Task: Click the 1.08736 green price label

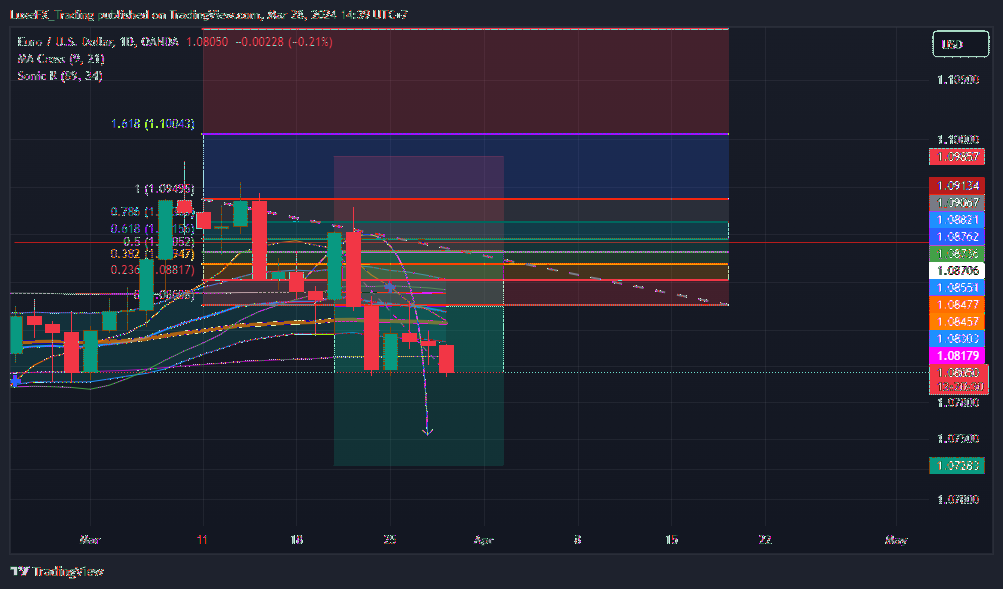Action: tap(957, 254)
